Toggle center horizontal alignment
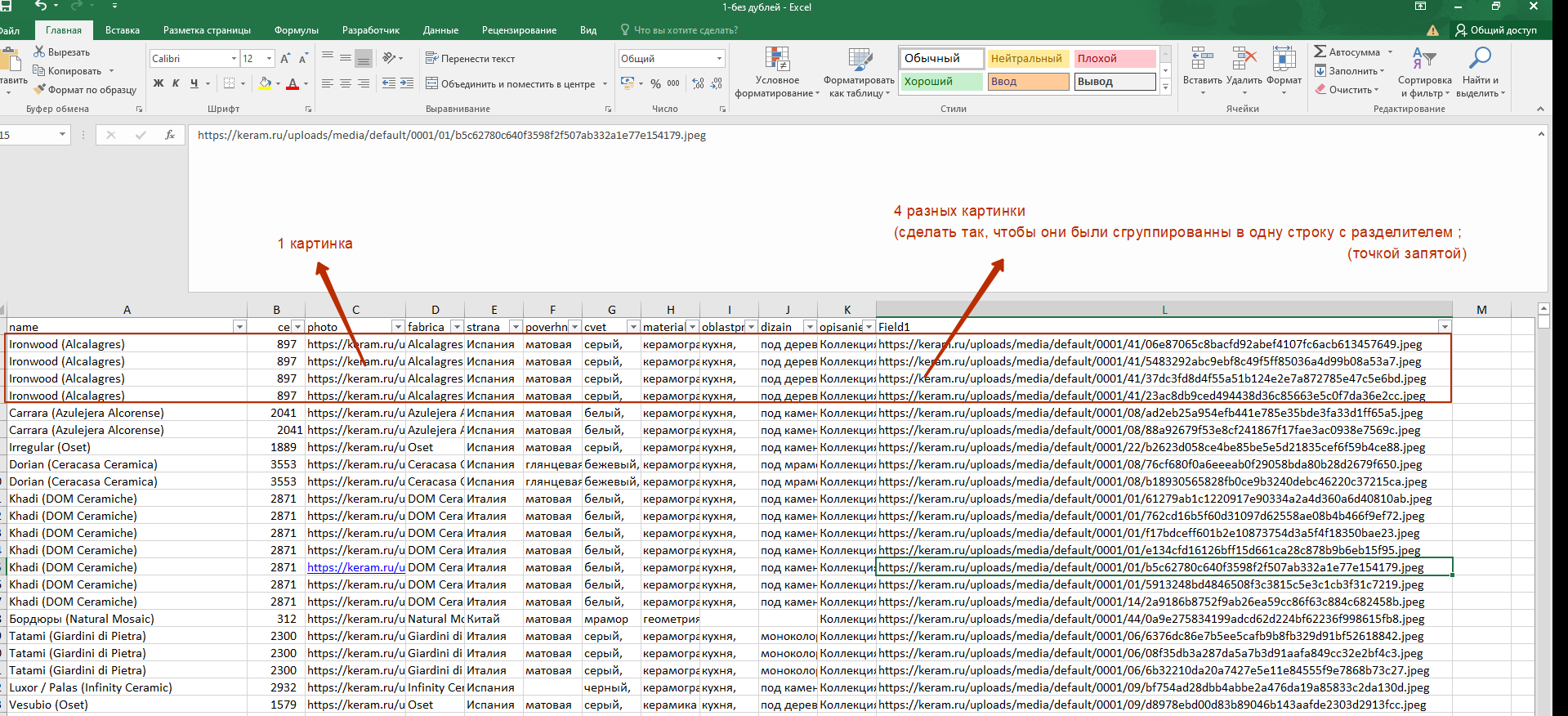Screen dimensions: 1568x716 pos(346,83)
